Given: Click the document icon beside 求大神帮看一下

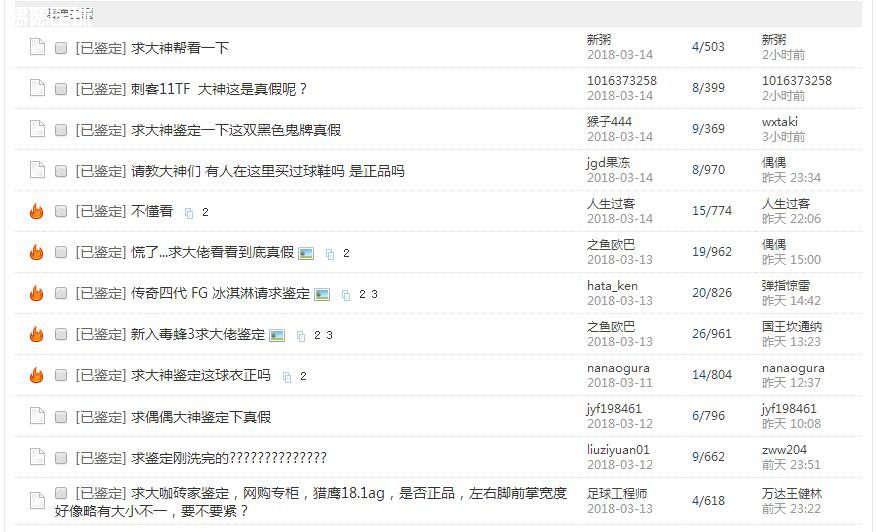Looking at the screenshot, I should [37, 47].
